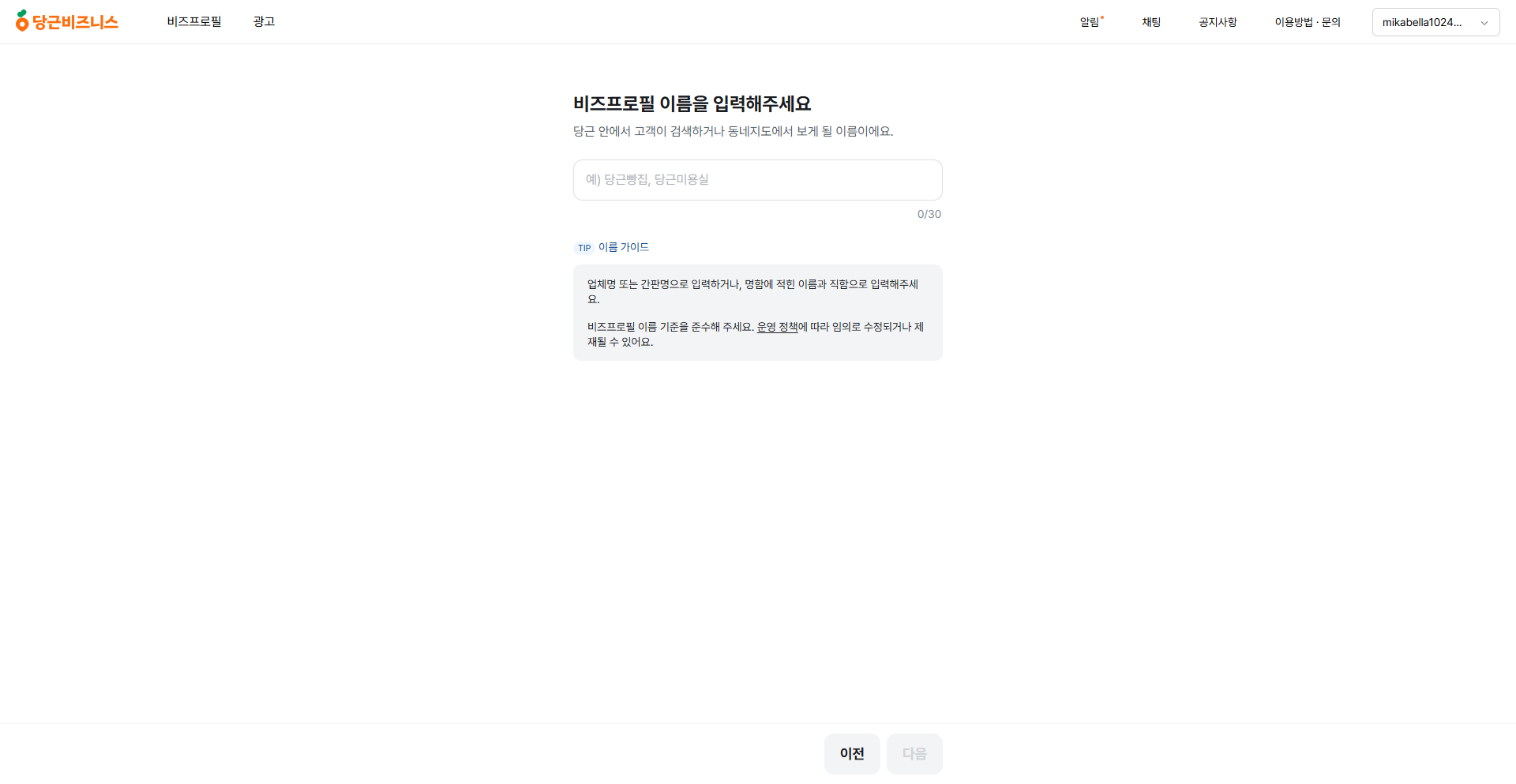This screenshot has height=784, width=1516.
Task: Go to 채팅
Action: [x=1151, y=22]
